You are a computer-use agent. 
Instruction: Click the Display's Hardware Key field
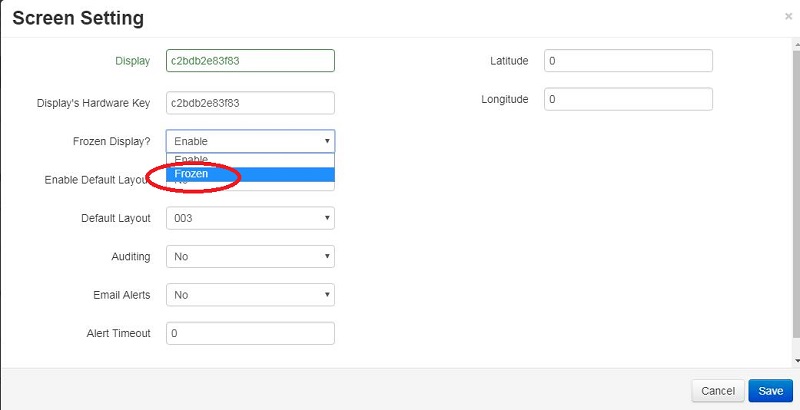click(250, 102)
